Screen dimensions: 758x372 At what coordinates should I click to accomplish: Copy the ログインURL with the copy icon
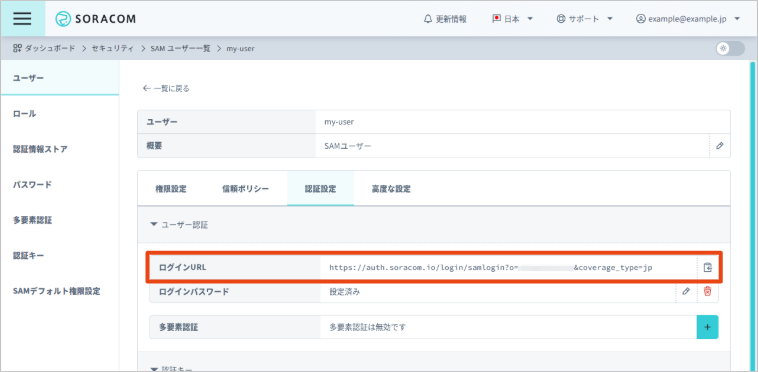coord(708,267)
